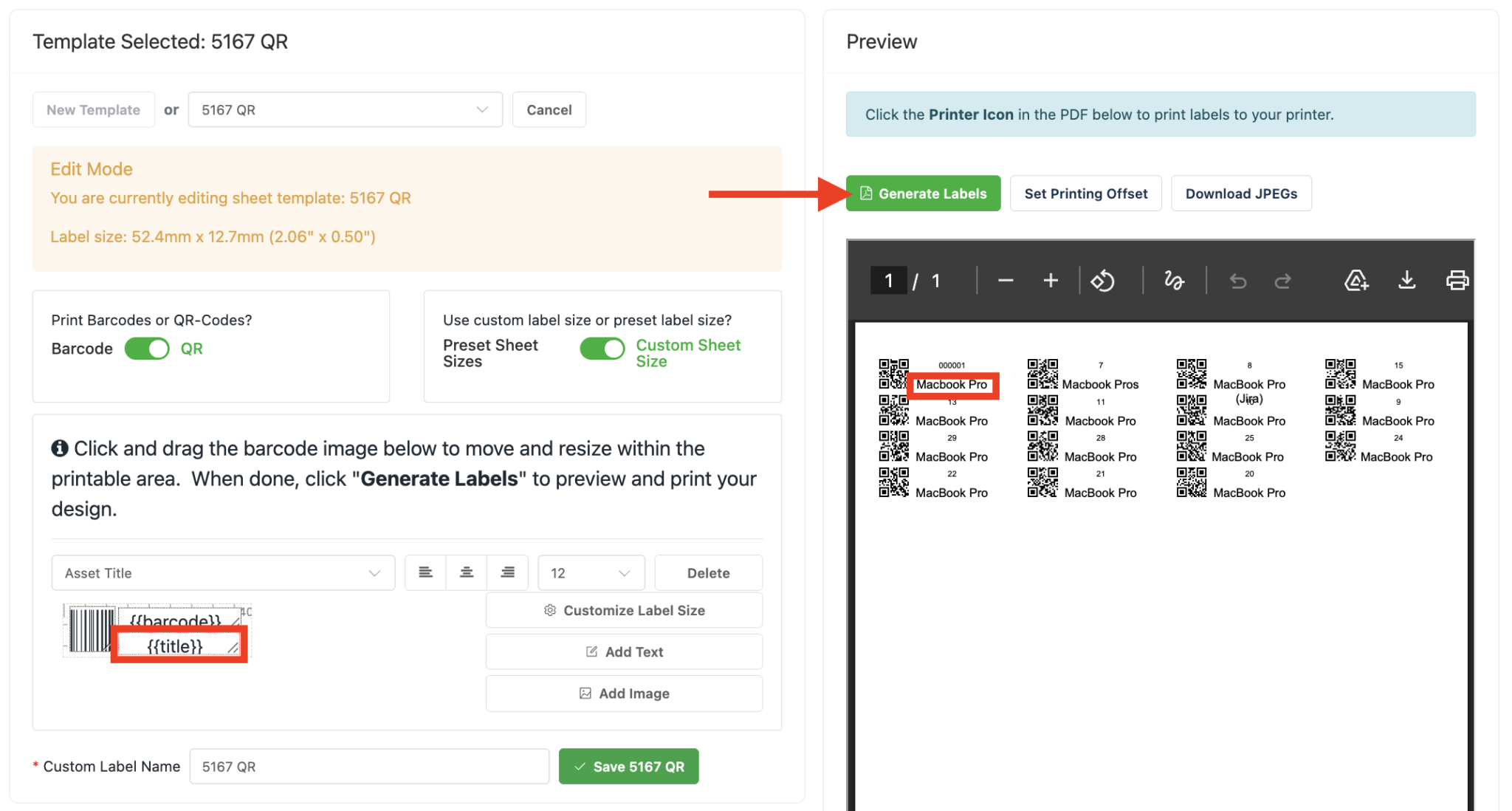Expand the Asset Title field dropdown
The height and width of the screenshot is (811, 1512).
click(x=223, y=573)
